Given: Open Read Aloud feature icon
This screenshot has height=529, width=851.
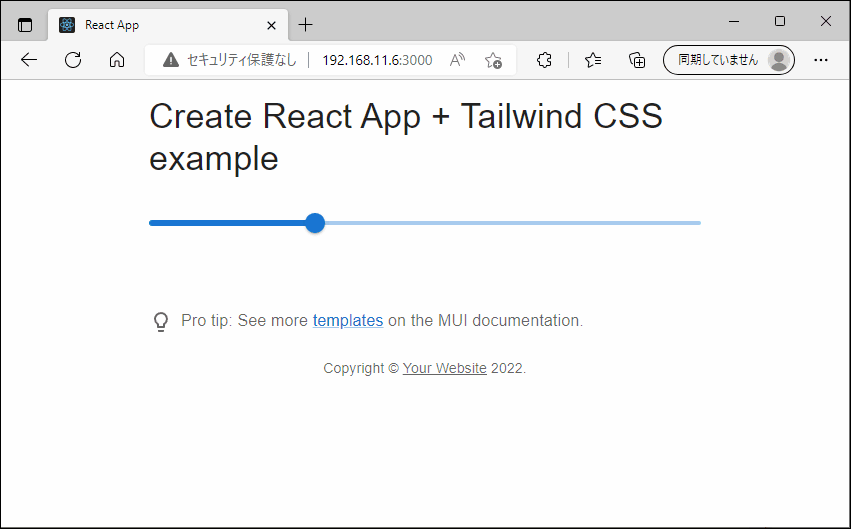Looking at the screenshot, I should tap(457, 60).
